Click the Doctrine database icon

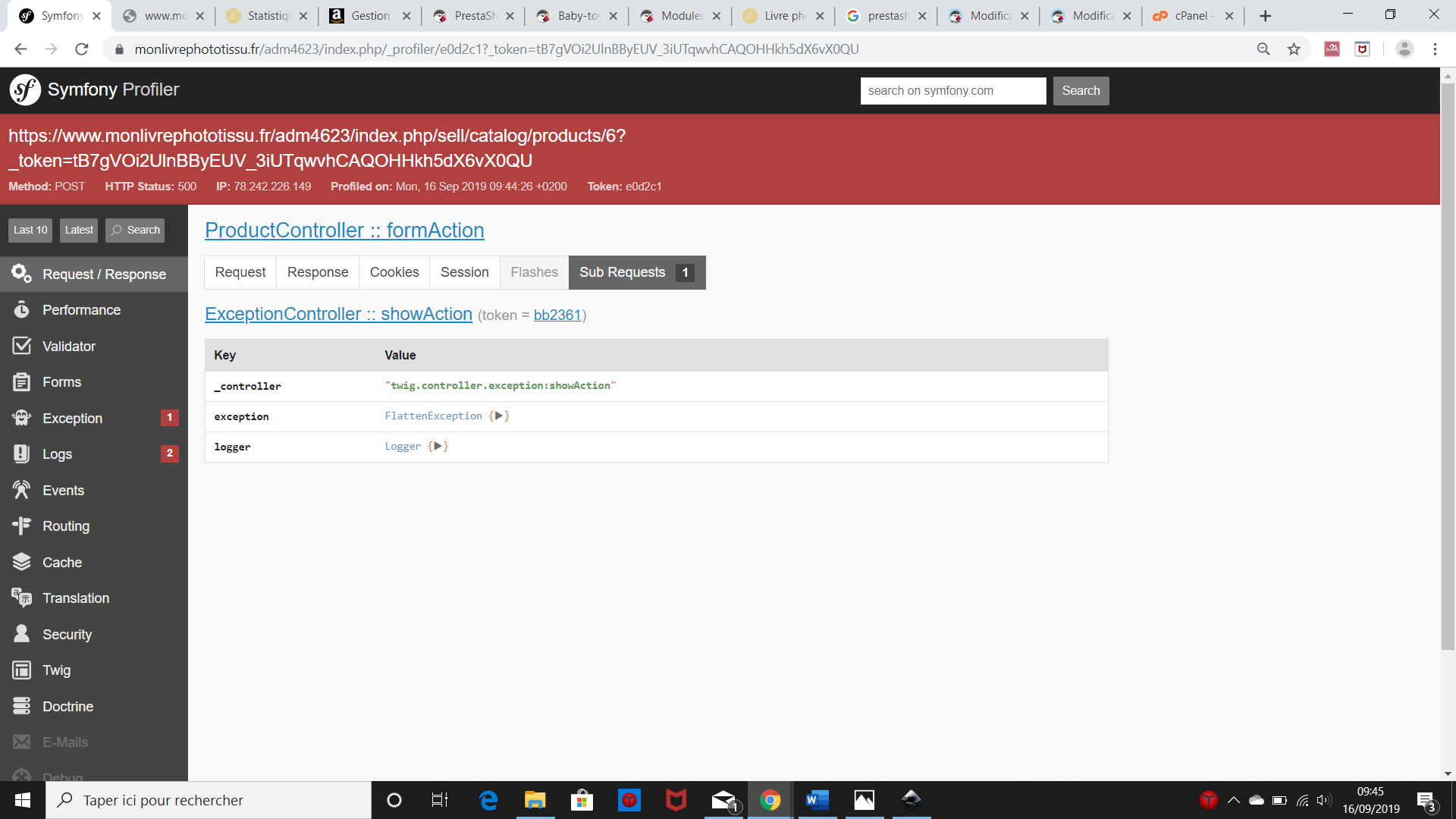click(x=21, y=706)
